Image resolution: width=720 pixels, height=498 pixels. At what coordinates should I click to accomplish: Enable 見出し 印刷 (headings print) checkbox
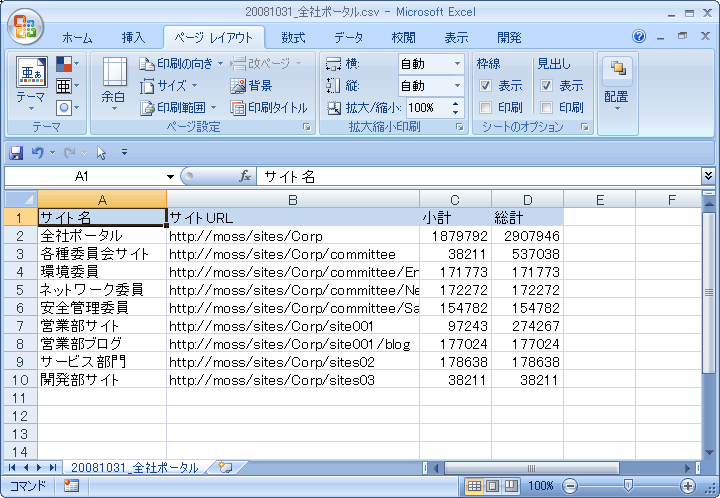[546, 108]
